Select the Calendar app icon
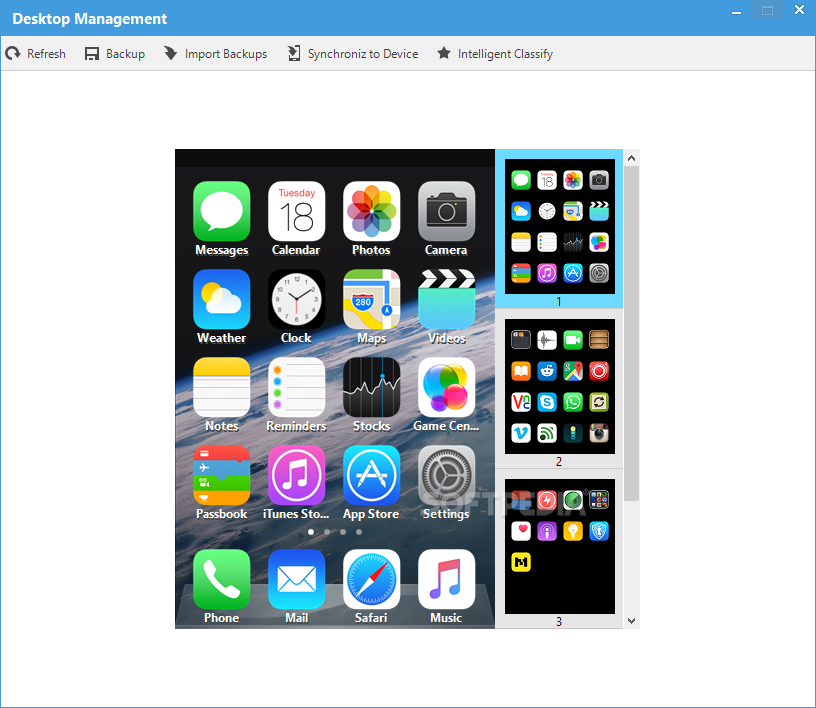816x708 pixels. (297, 211)
